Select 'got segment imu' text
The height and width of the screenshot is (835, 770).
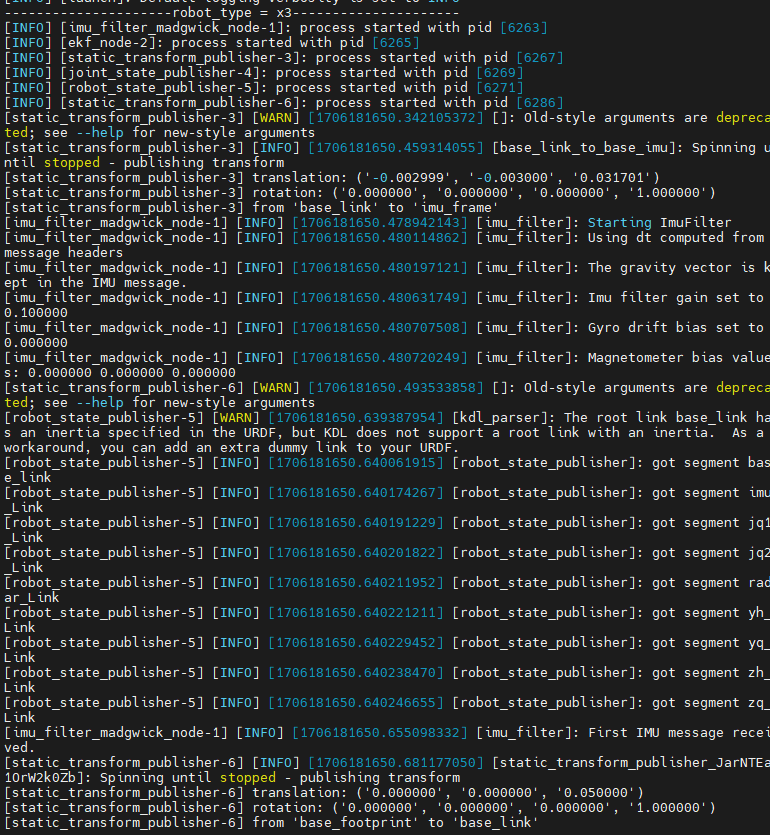tap(711, 493)
